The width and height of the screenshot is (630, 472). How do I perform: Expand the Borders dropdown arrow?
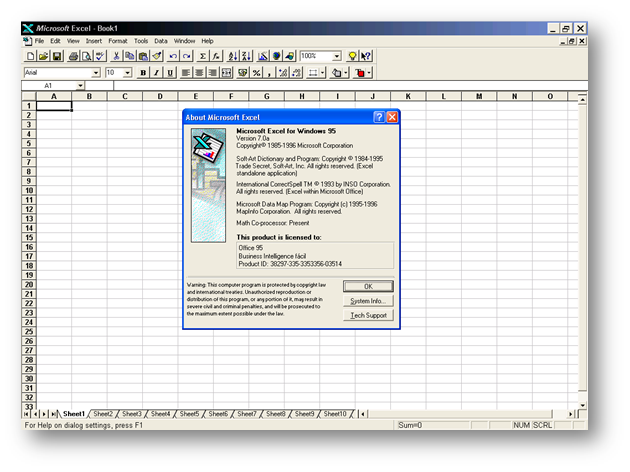[x=322, y=73]
